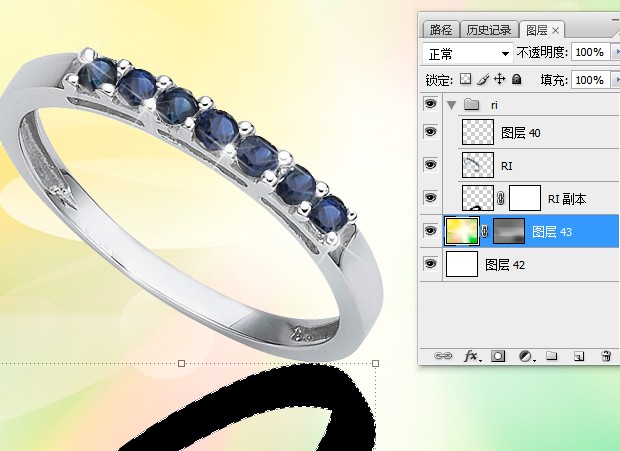
Task: Collapse the ri group triangle
Action: pyautogui.click(x=452, y=105)
